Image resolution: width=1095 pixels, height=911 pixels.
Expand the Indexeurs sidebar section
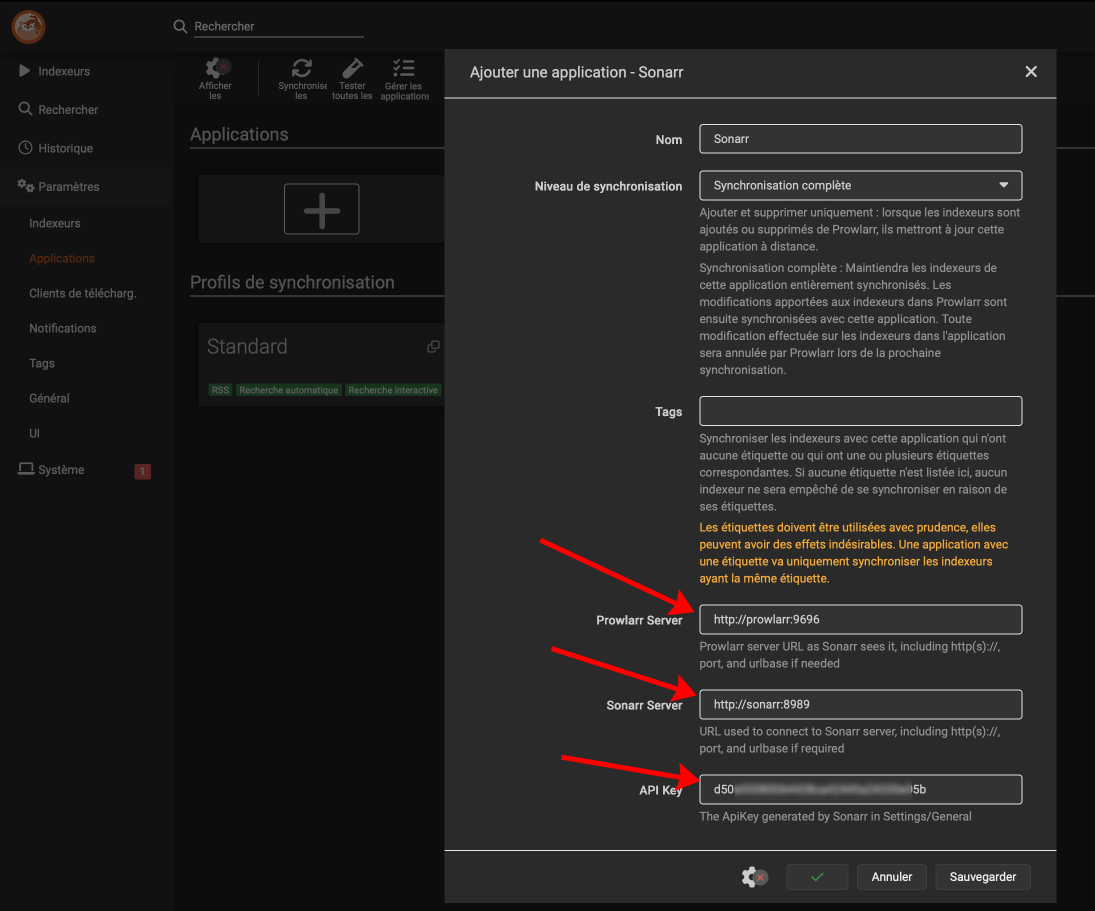(x=64, y=72)
